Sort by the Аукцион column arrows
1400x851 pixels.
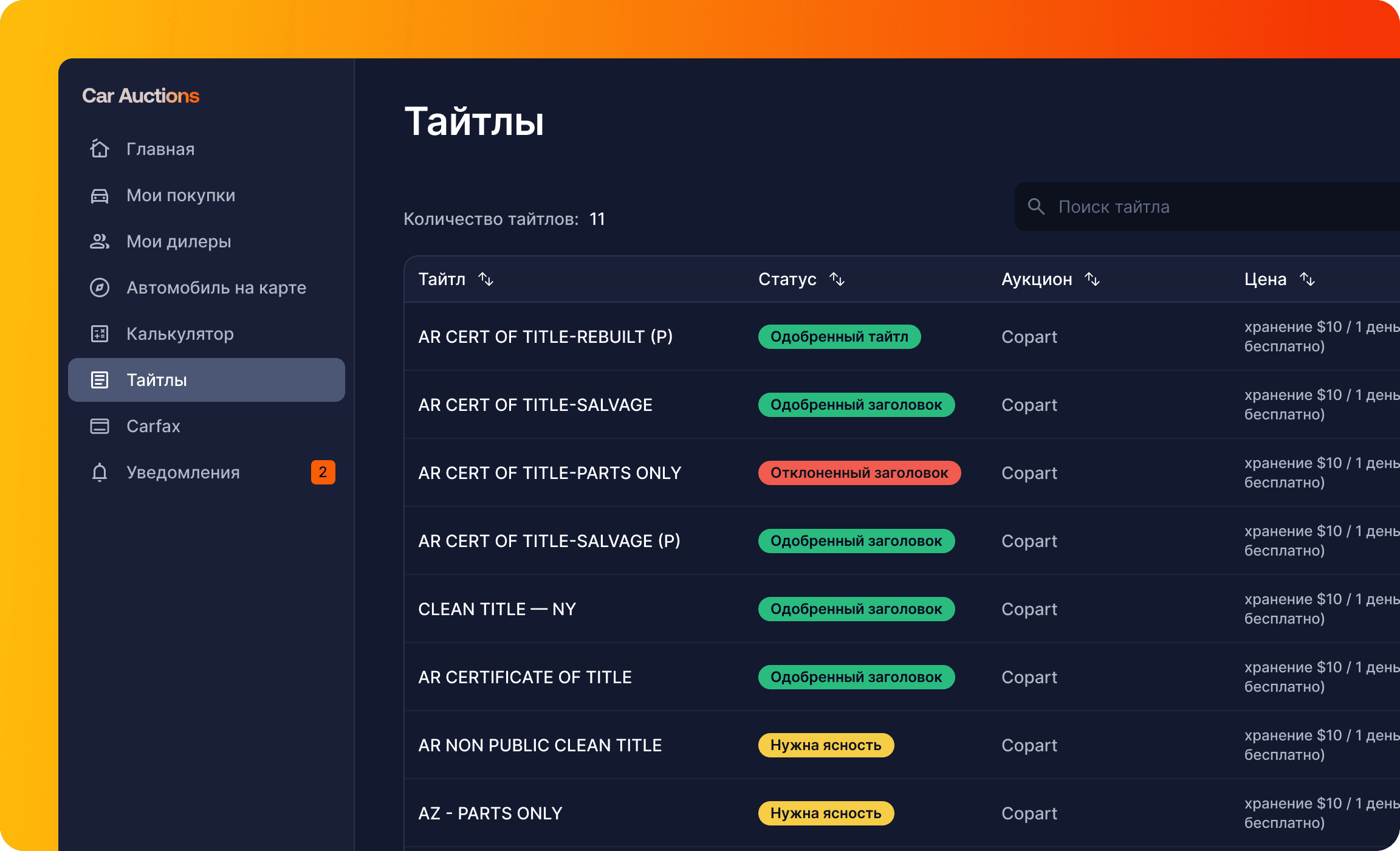[1093, 279]
